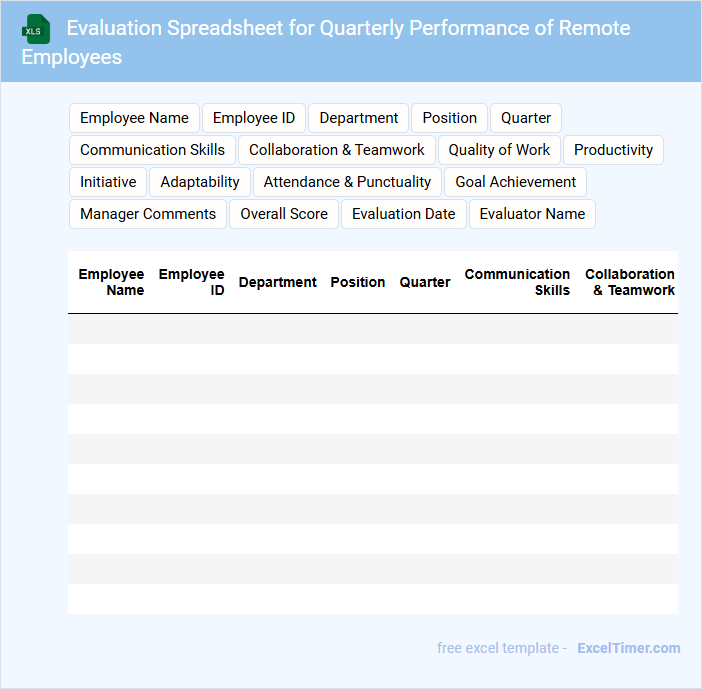The width and height of the screenshot is (702, 689).
Task: Select the Productivity tag
Action: tap(613, 150)
